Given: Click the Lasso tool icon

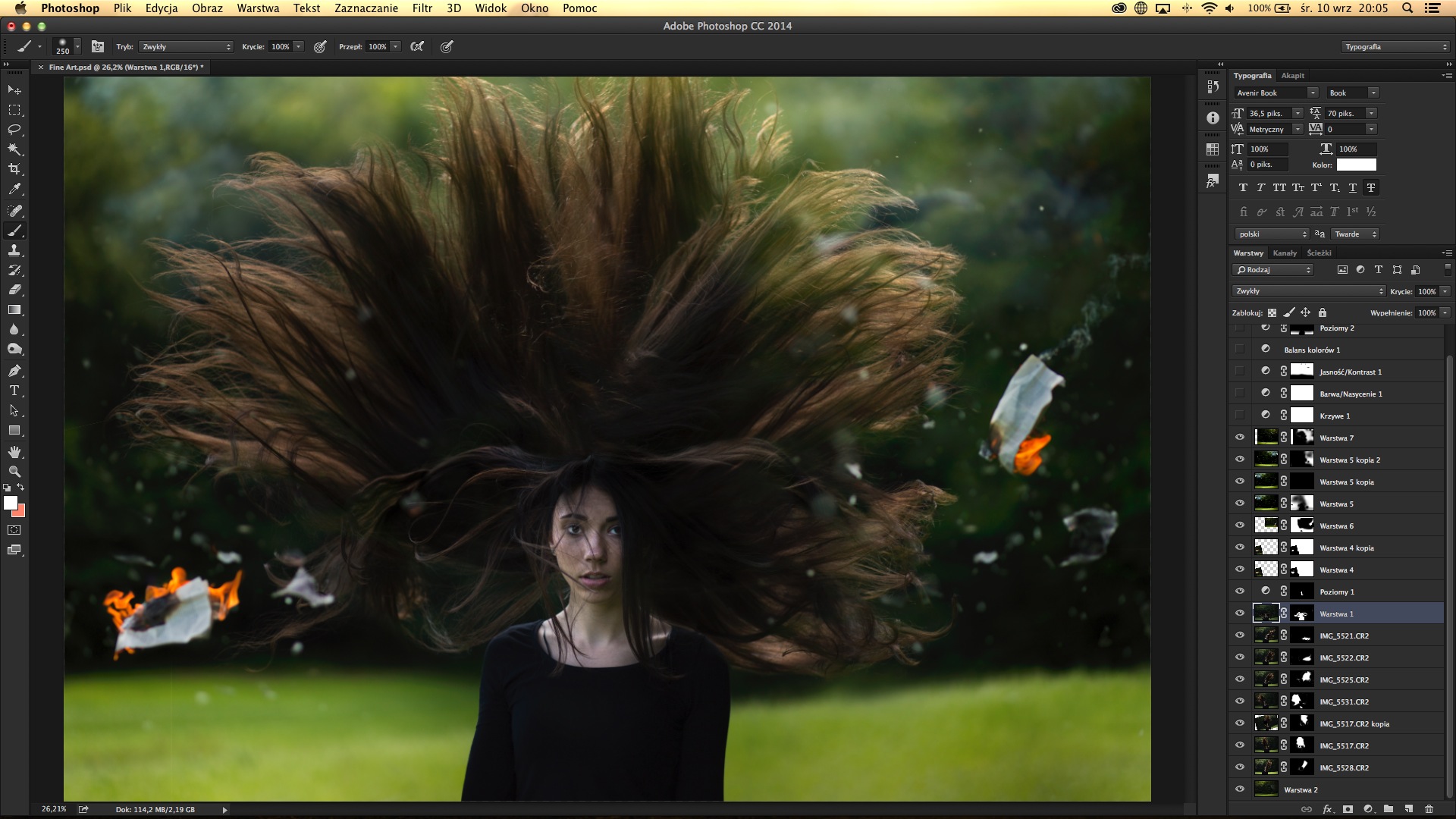Looking at the screenshot, I should tap(15, 130).
